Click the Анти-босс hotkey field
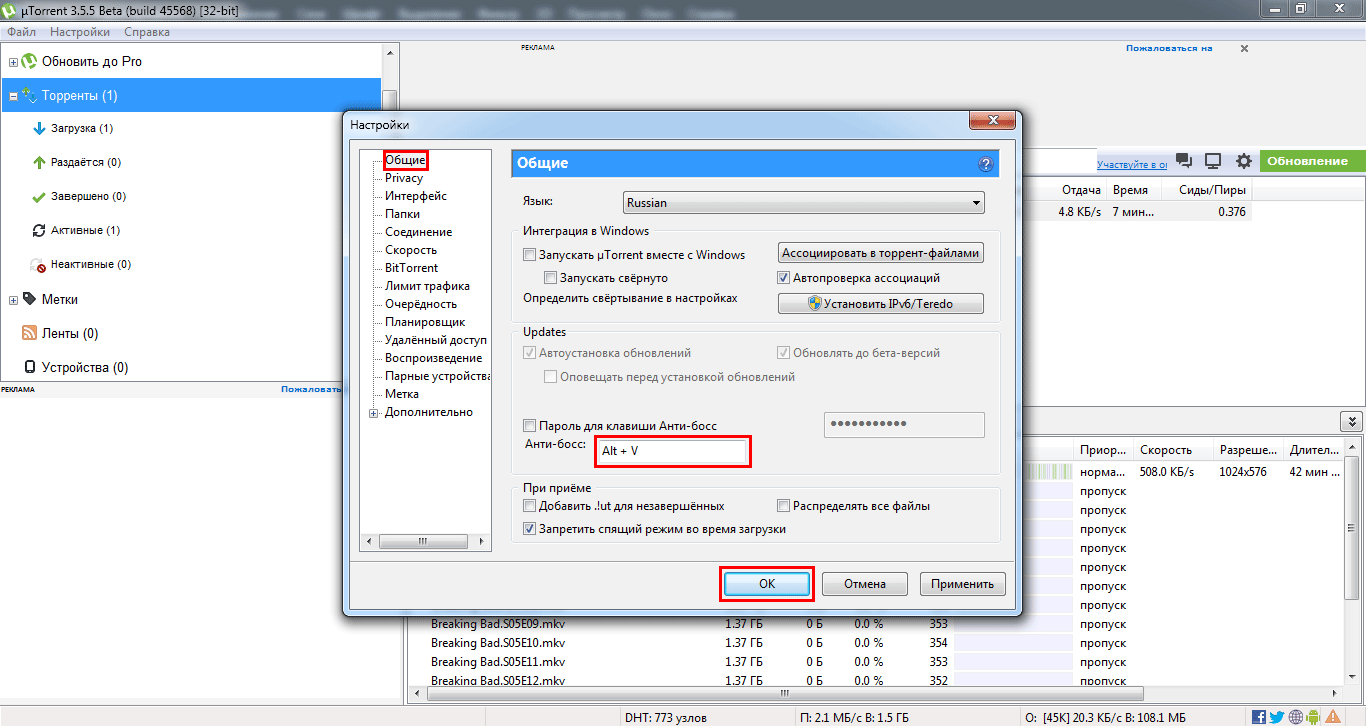1366x726 pixels. (671, 452)
